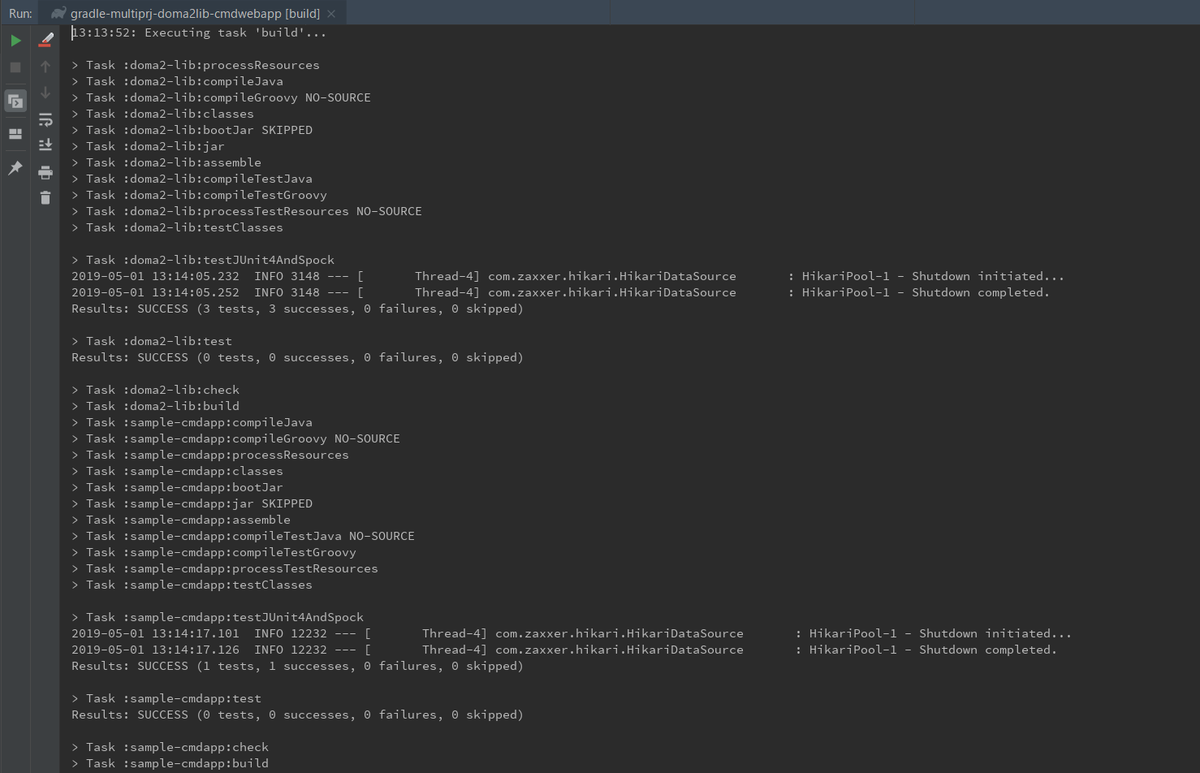Clear console using the trash icon

point(45,197)
